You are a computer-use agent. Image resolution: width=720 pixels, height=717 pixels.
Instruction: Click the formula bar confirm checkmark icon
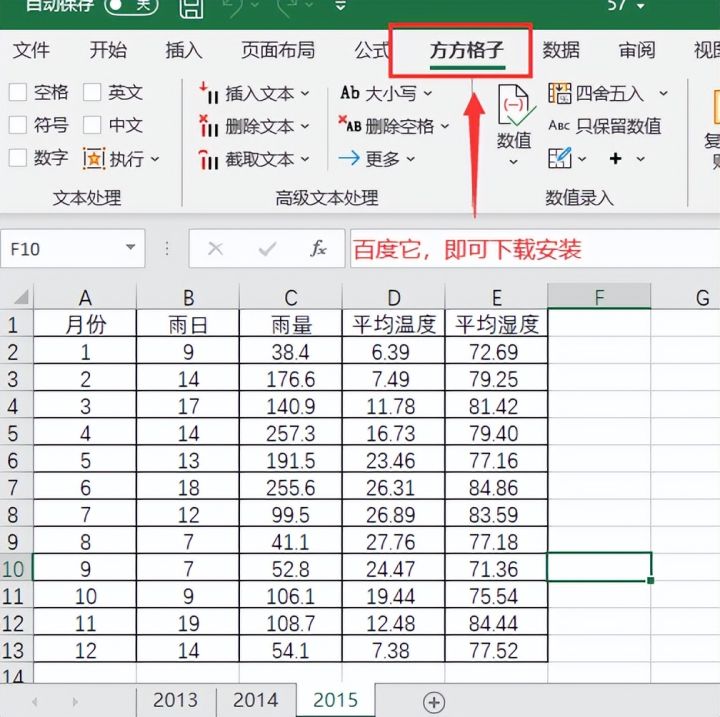pos(267,249)
